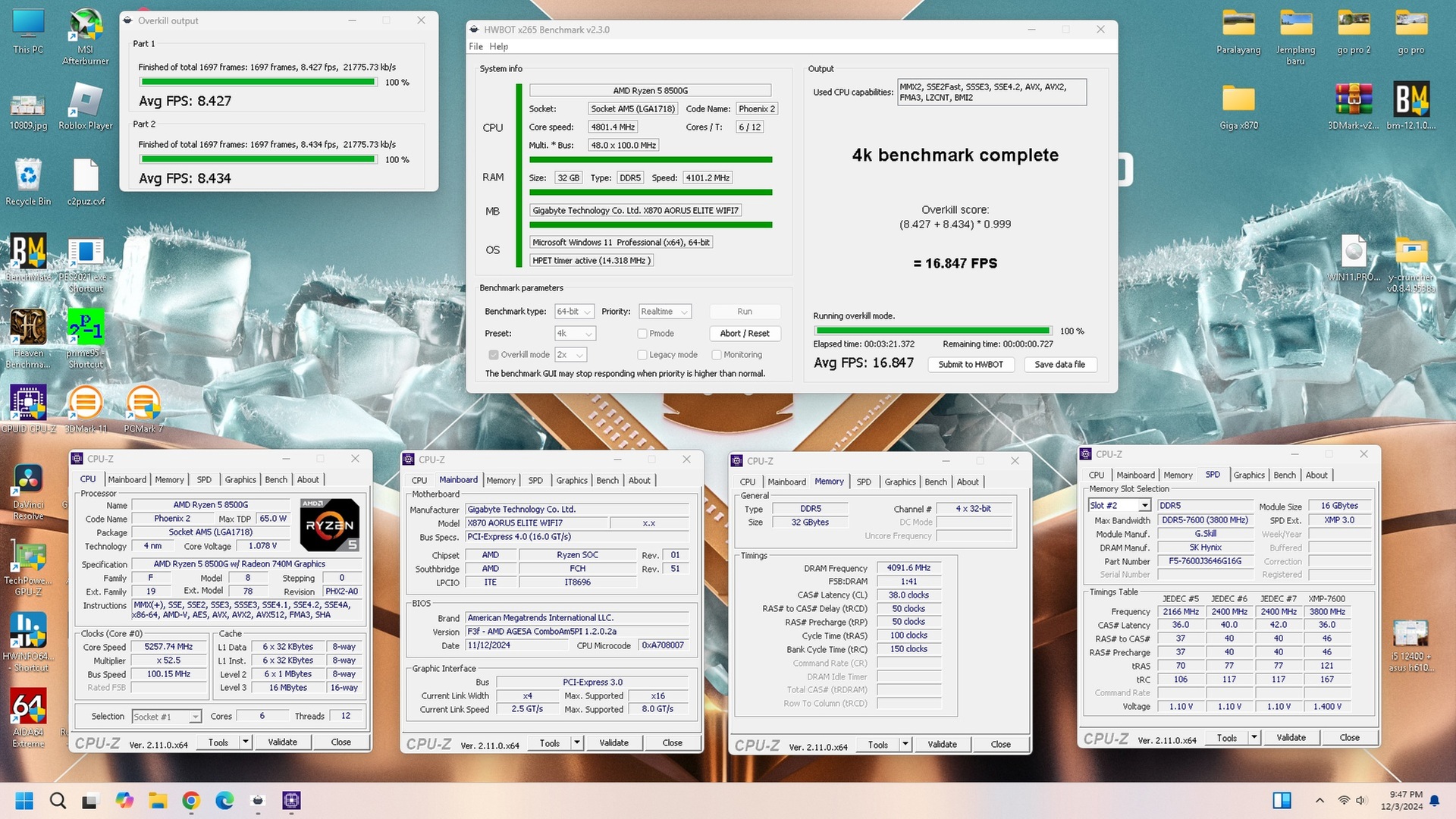1456x819 pixels.
Task: Open DaVinci Resolve desktop shortcut
Action: [x=28, y=491]
